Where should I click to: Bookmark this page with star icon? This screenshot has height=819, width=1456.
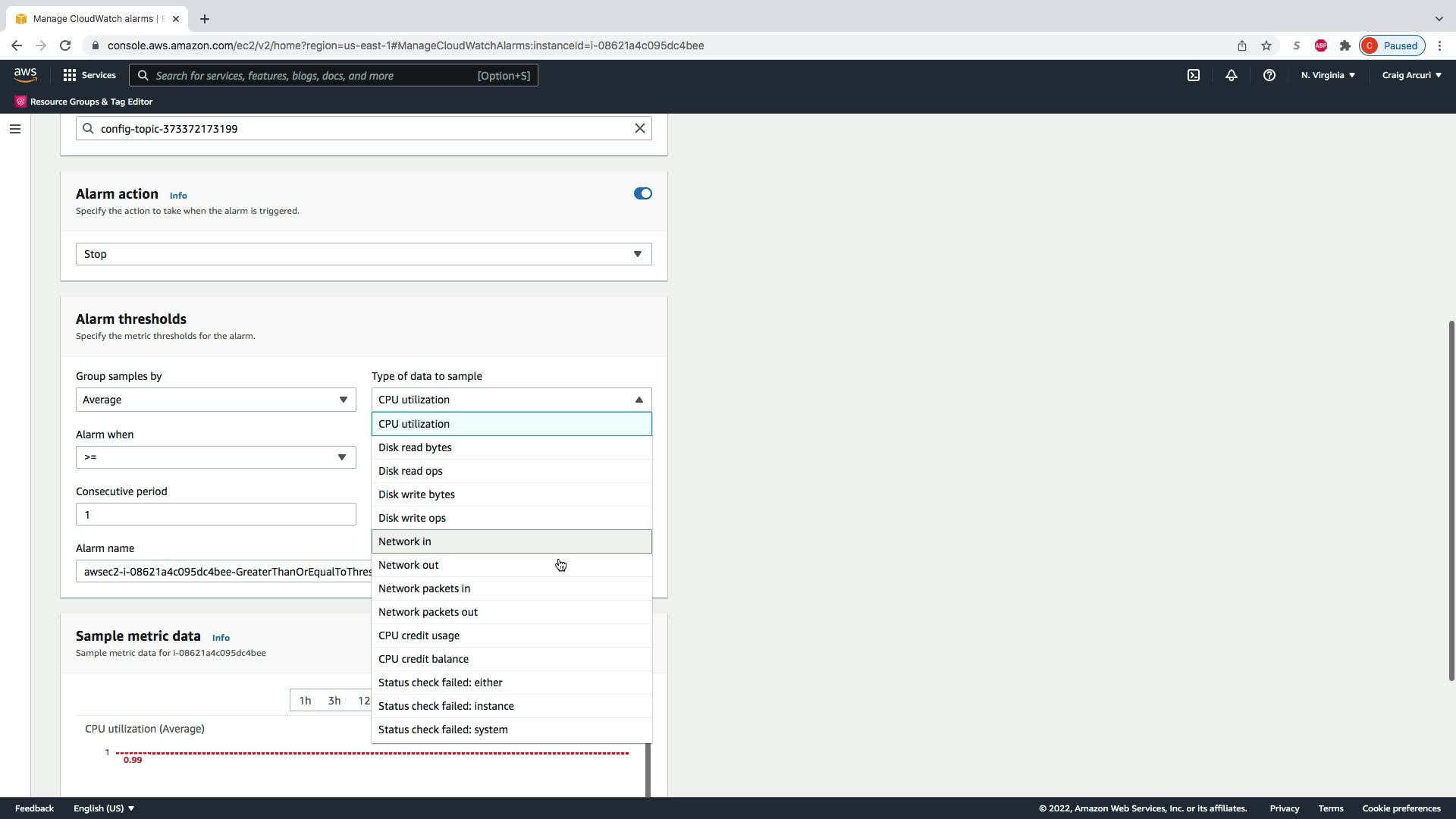pos(1266,45)
